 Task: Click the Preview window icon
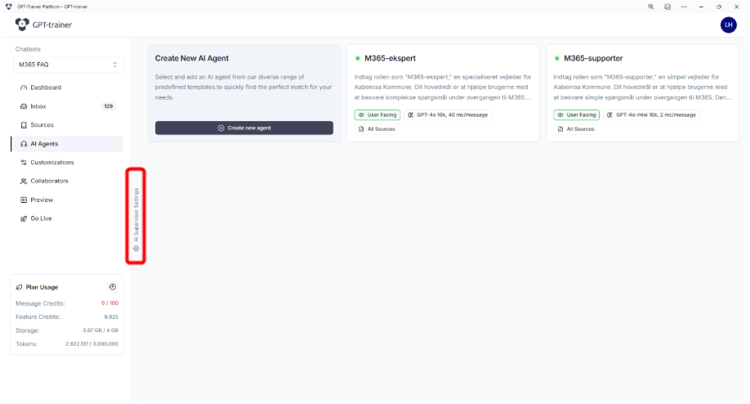(23, 200)
